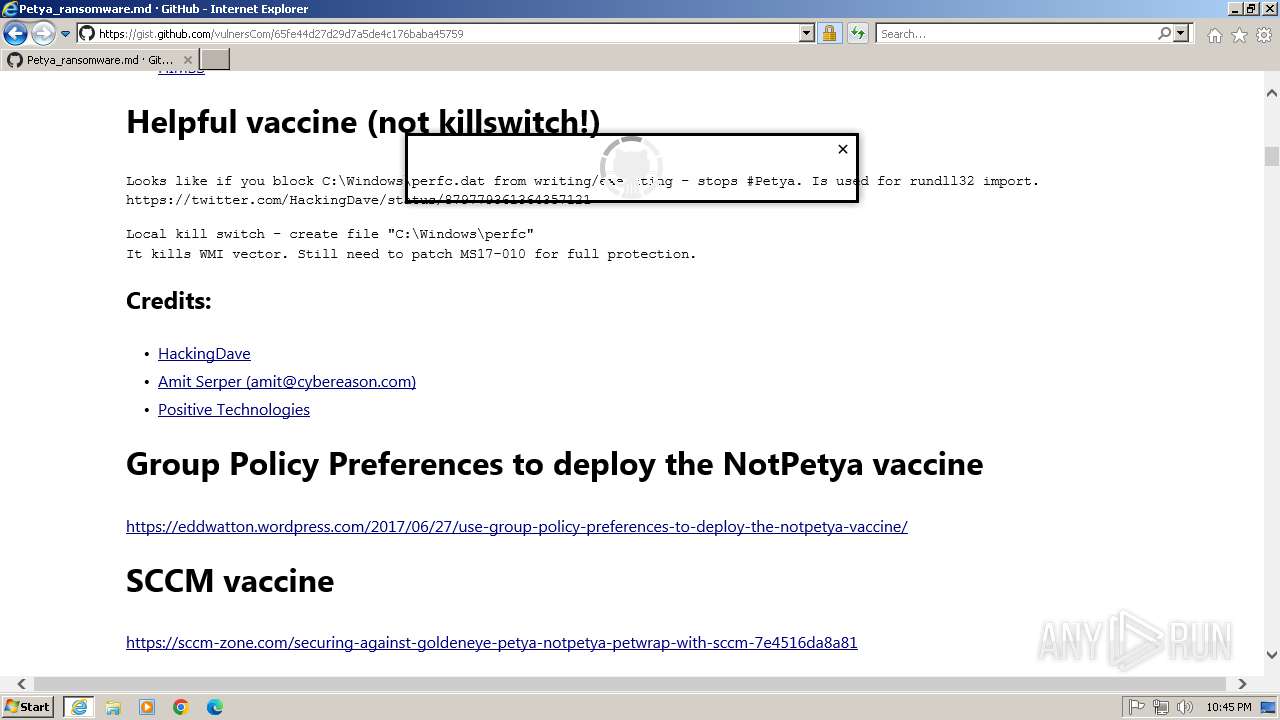
Task: Open Favorites star icon
Action: (x=1239, y=35)
